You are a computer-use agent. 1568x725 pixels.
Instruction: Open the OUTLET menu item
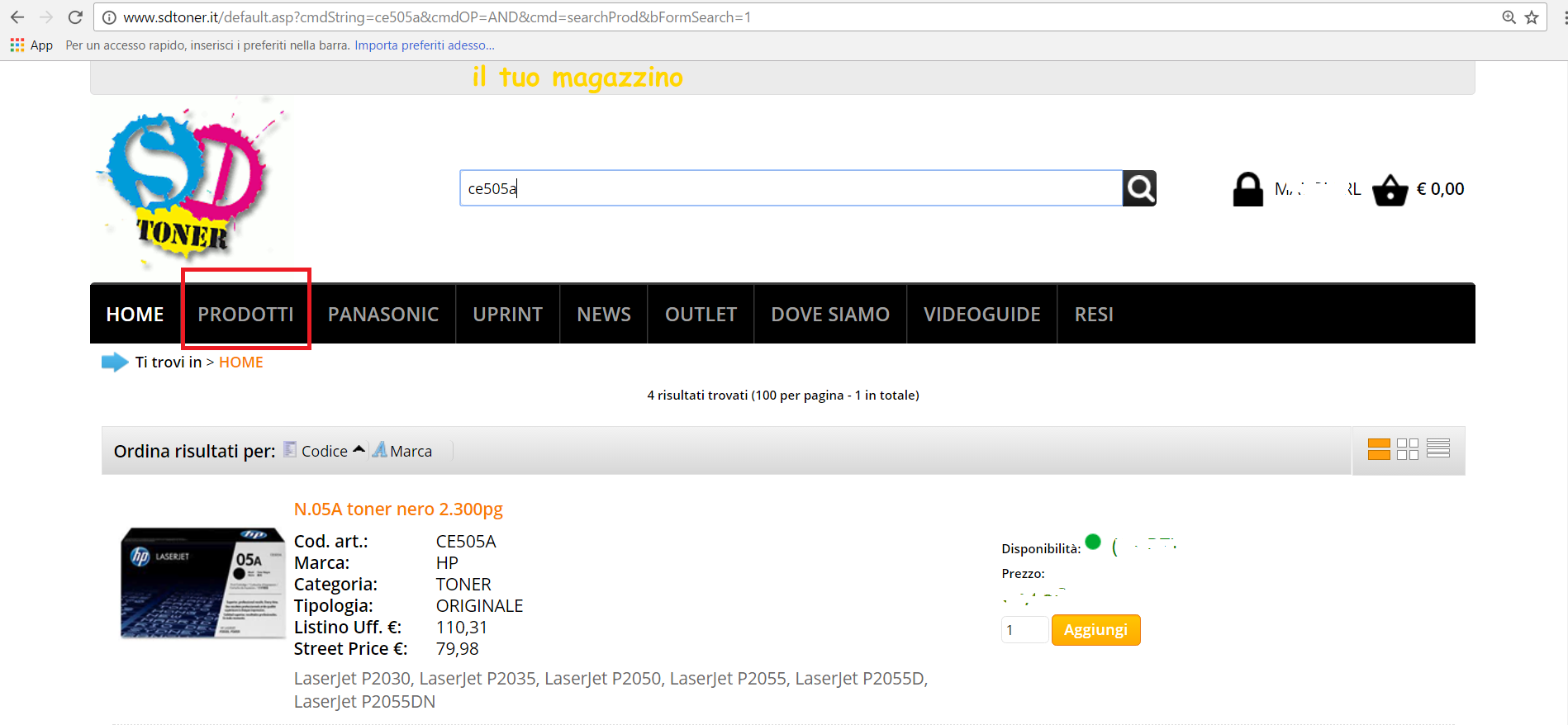pos(701,315)
